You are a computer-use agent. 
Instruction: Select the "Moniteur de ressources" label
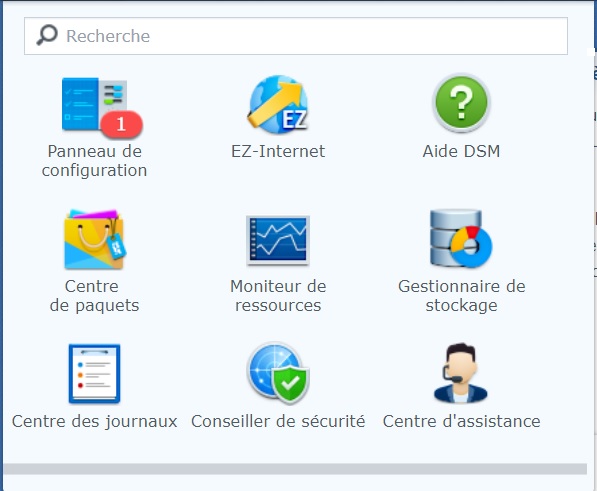278,296
